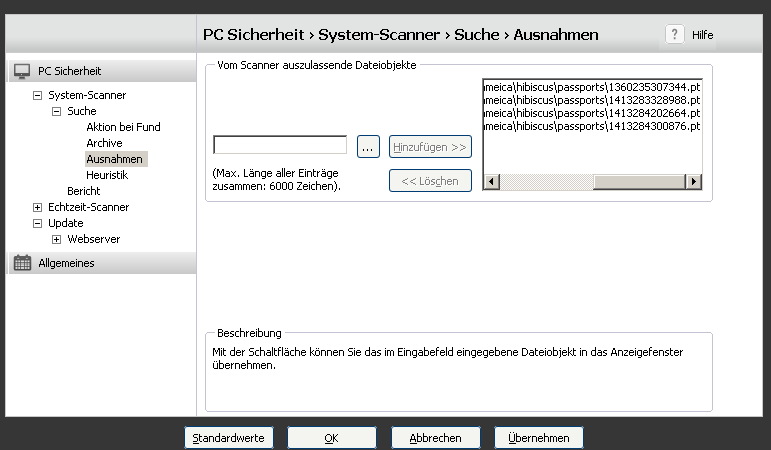Collapse the Update tree node

[38, 223]
